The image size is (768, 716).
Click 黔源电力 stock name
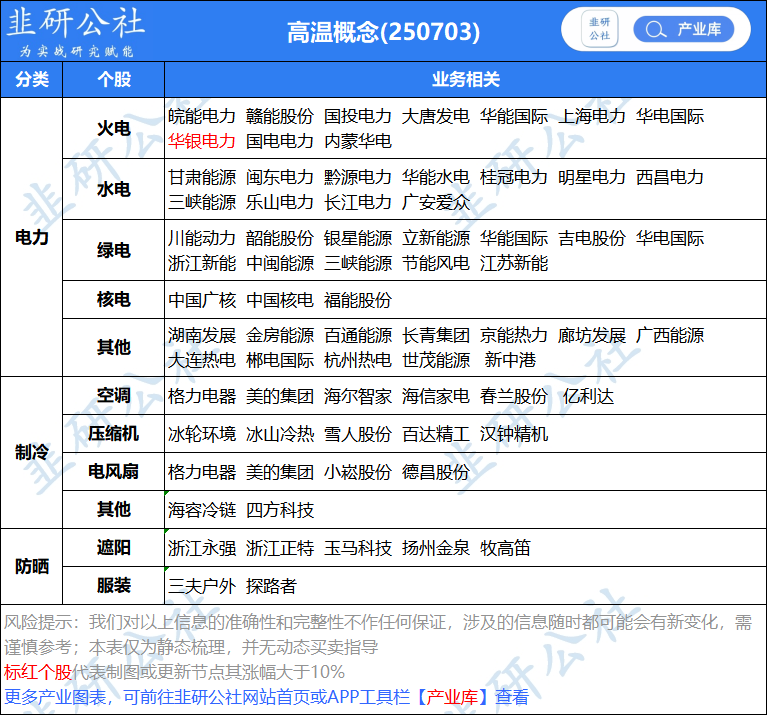pos(358,177)
